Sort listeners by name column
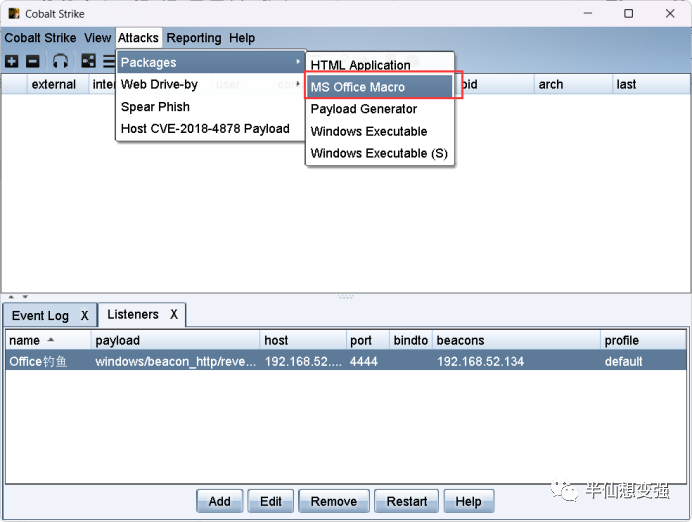Screen dimensions: 692x522 [x=49, y=341]
